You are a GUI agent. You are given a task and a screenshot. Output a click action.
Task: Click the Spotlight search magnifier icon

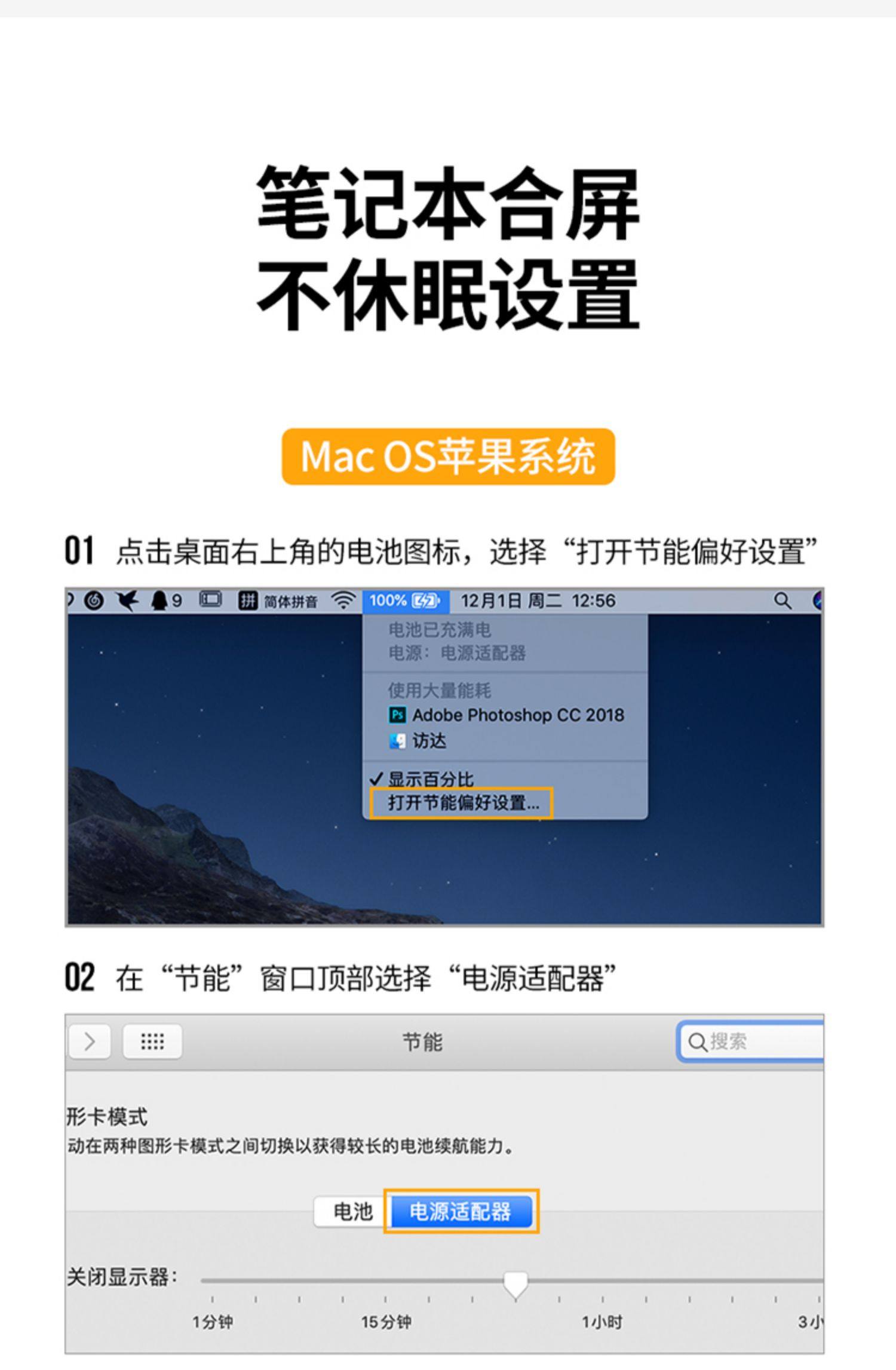782,600
